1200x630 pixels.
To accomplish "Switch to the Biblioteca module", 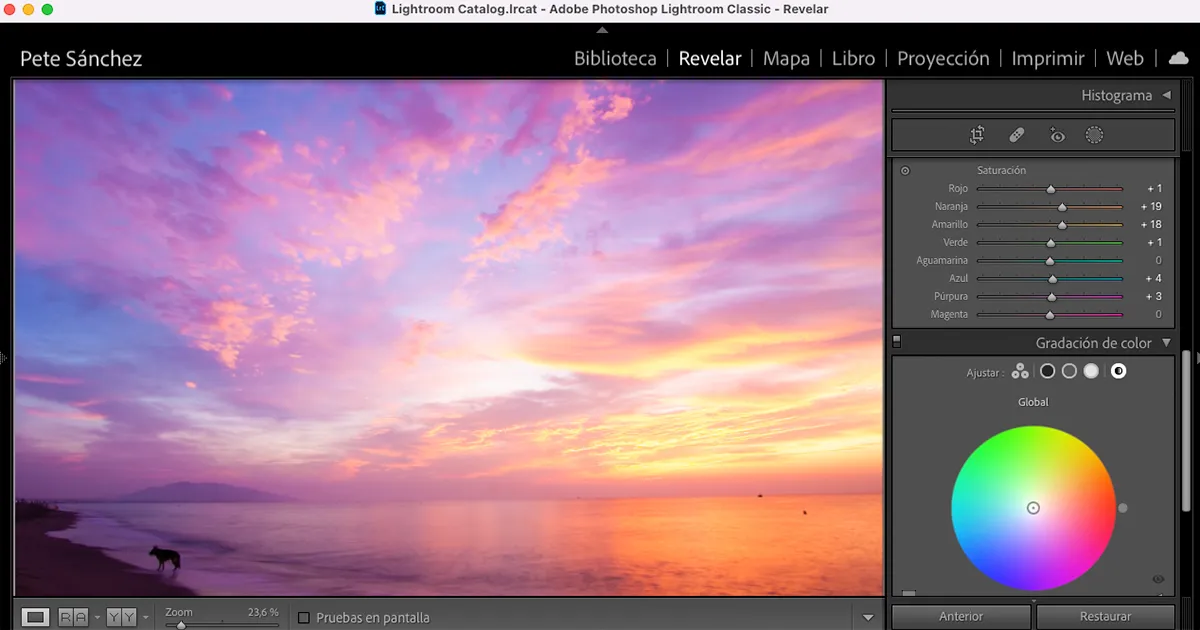I will click(615, 58).
